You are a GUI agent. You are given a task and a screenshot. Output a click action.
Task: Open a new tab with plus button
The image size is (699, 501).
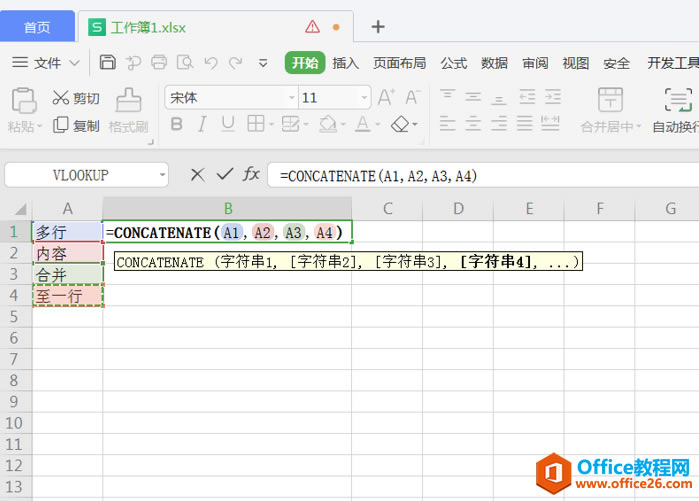[378, 27]
